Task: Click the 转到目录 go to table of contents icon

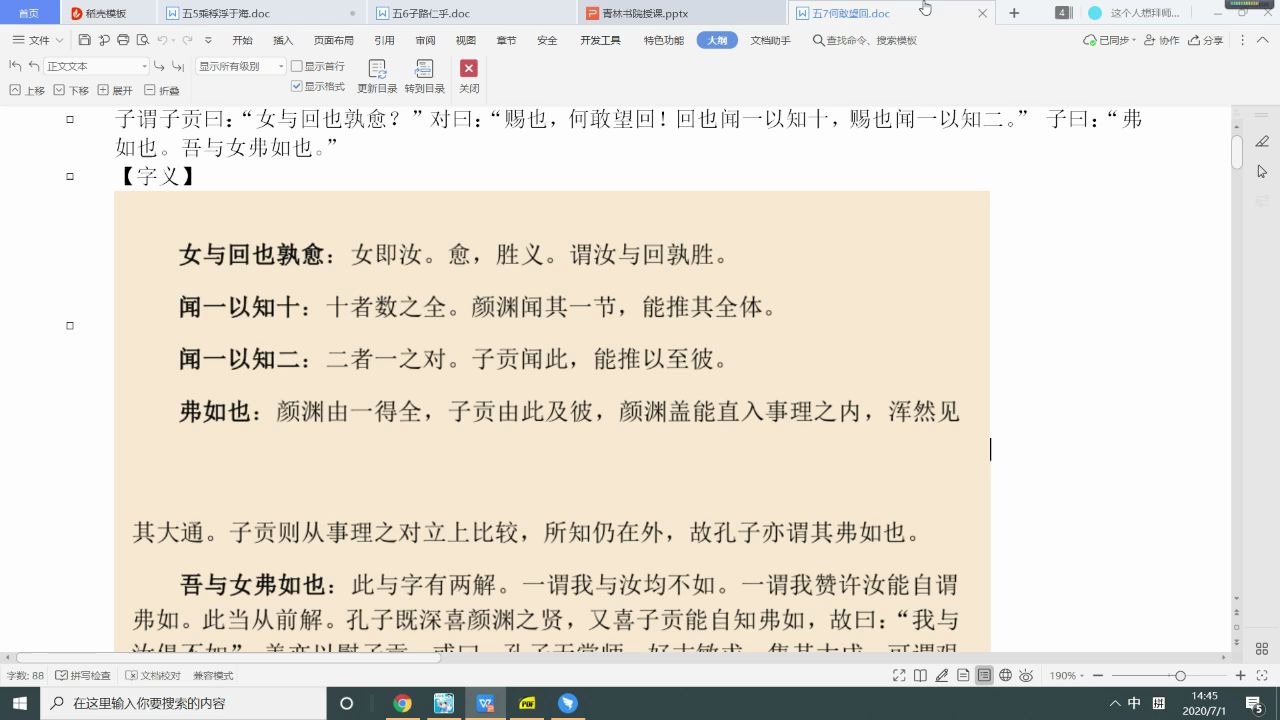Action: pyautogui.click(x=425, y=77)
